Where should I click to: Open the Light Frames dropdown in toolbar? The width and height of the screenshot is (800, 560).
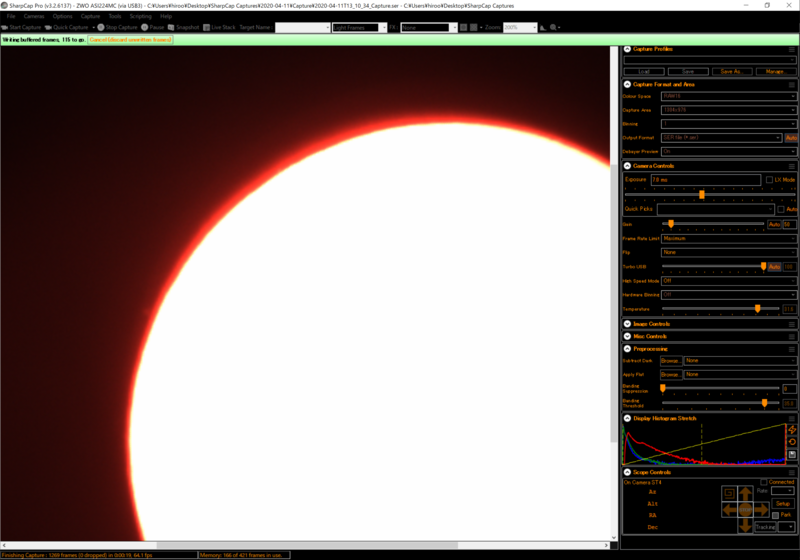pos(359,28)
